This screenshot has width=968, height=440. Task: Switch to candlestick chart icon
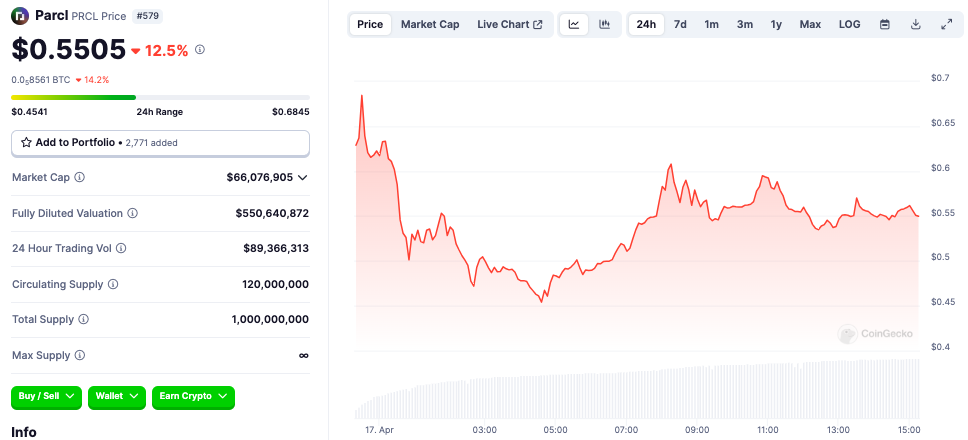[x=604, y=24]
